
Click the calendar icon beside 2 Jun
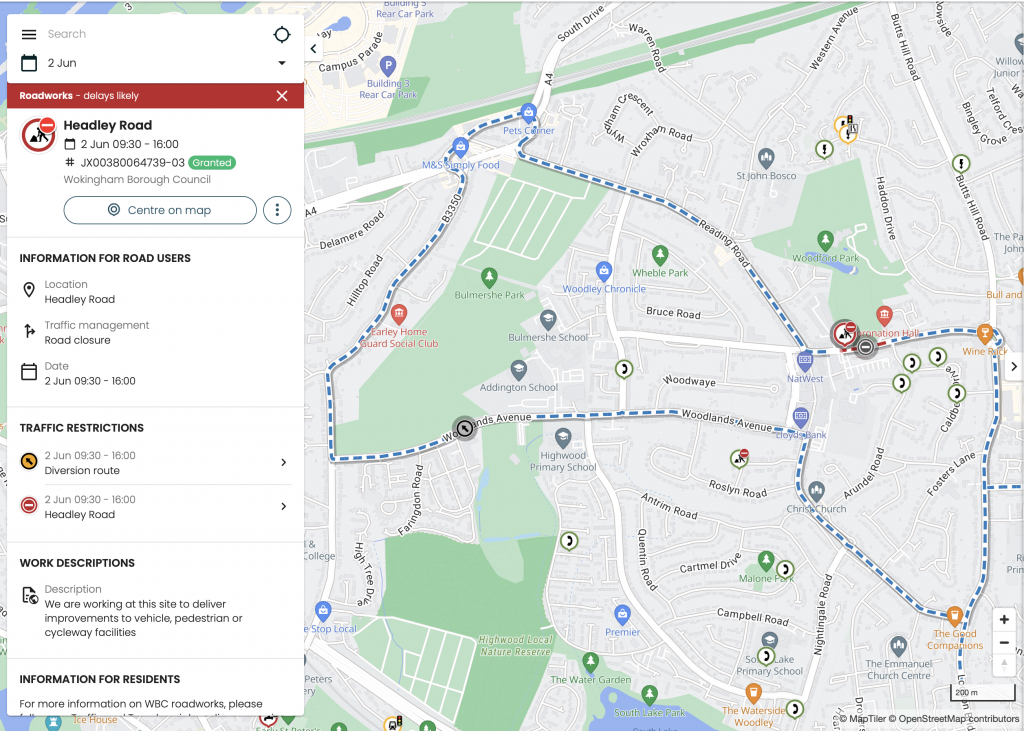click(29, 63)
